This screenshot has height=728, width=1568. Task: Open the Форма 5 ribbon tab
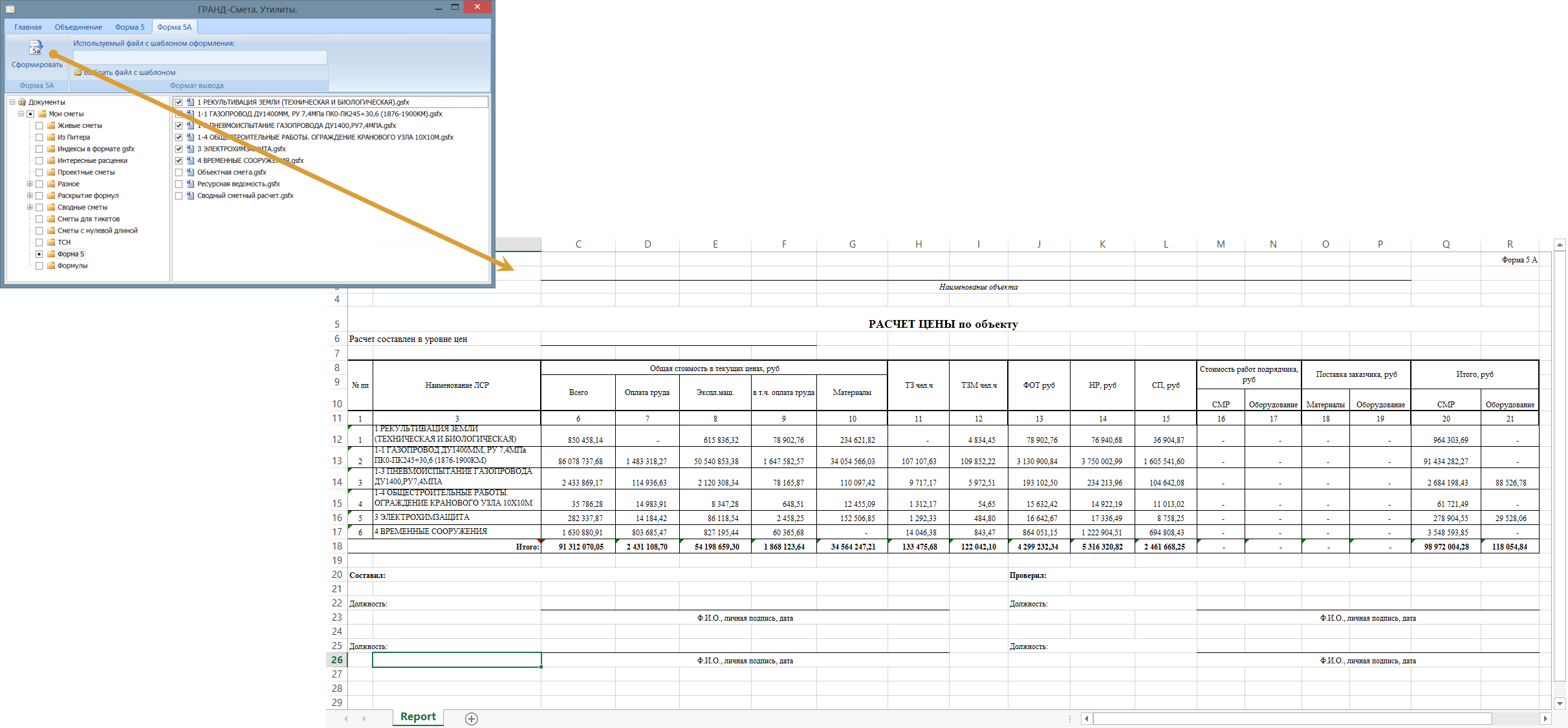coord(129,27)
